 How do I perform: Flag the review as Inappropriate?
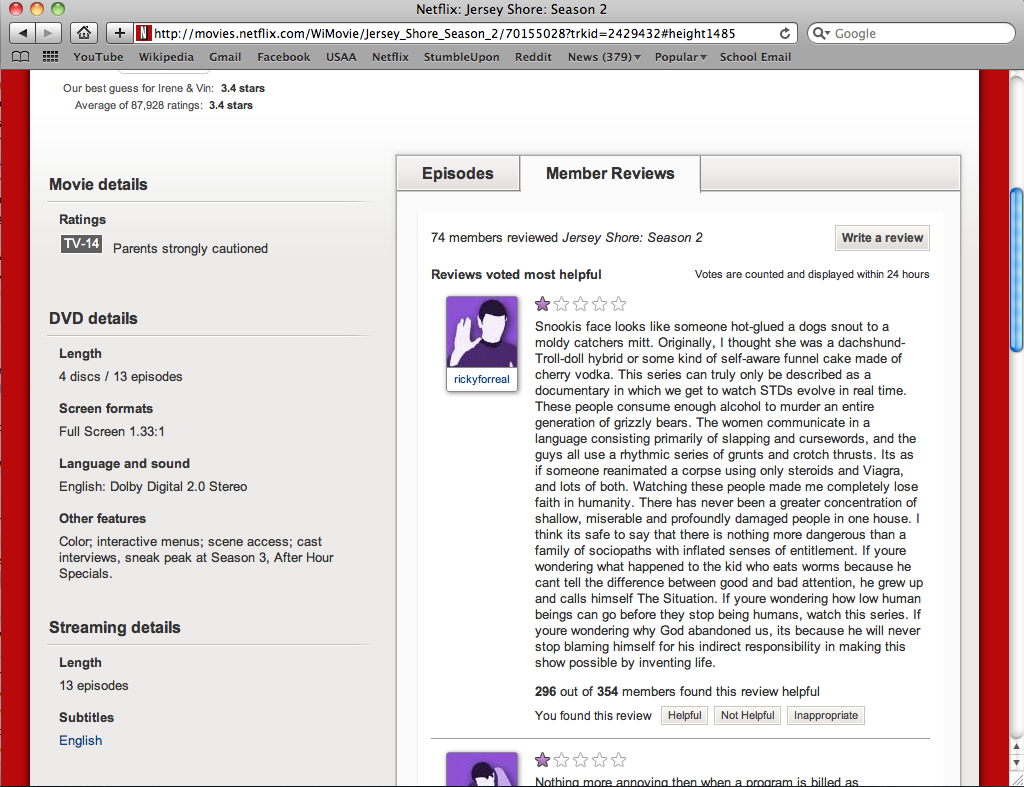pos(825,715)
